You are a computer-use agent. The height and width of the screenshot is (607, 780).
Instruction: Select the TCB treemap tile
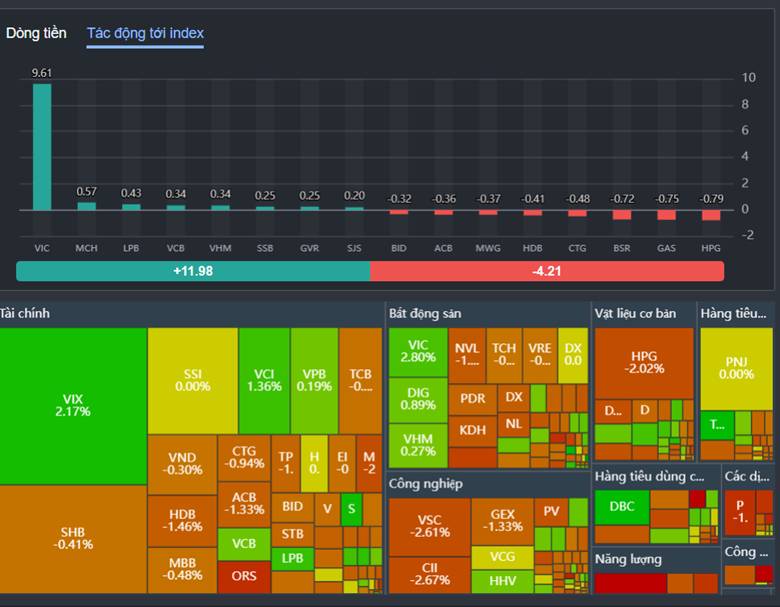(x=360, y=380)
